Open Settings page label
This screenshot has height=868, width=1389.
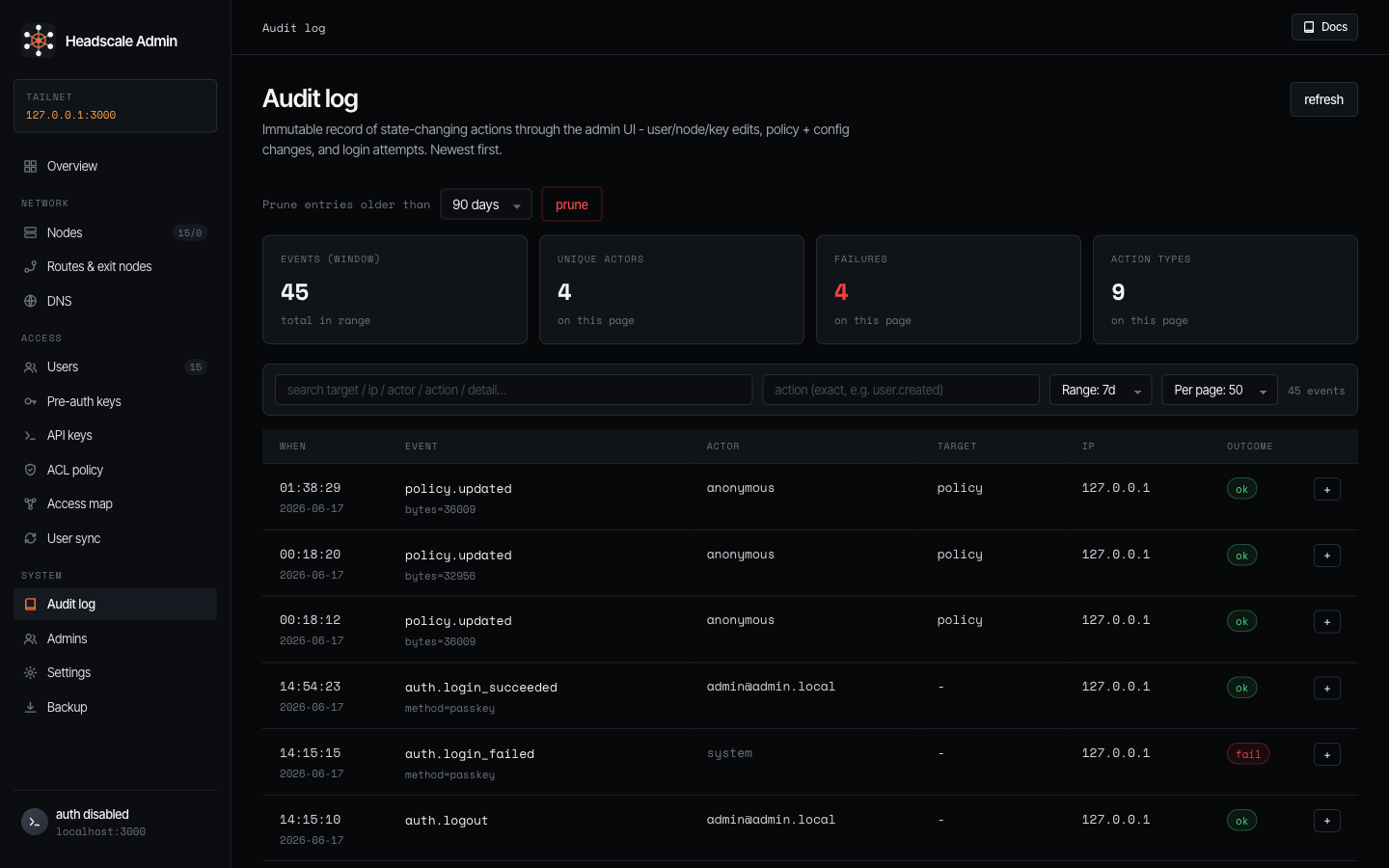click(x=68, y=673)
